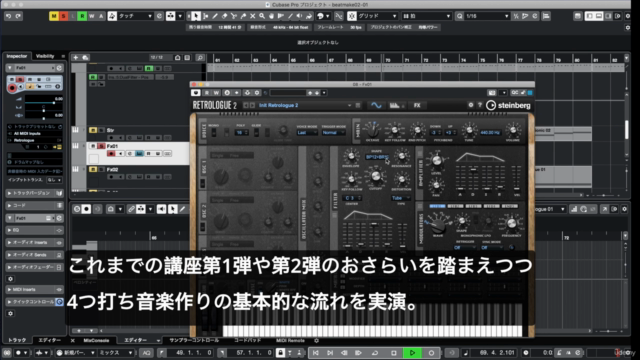Toggle record enable on the Fx01 track
Image resolution: width=640 pixels, height=360 pixels.
[111, 153]
